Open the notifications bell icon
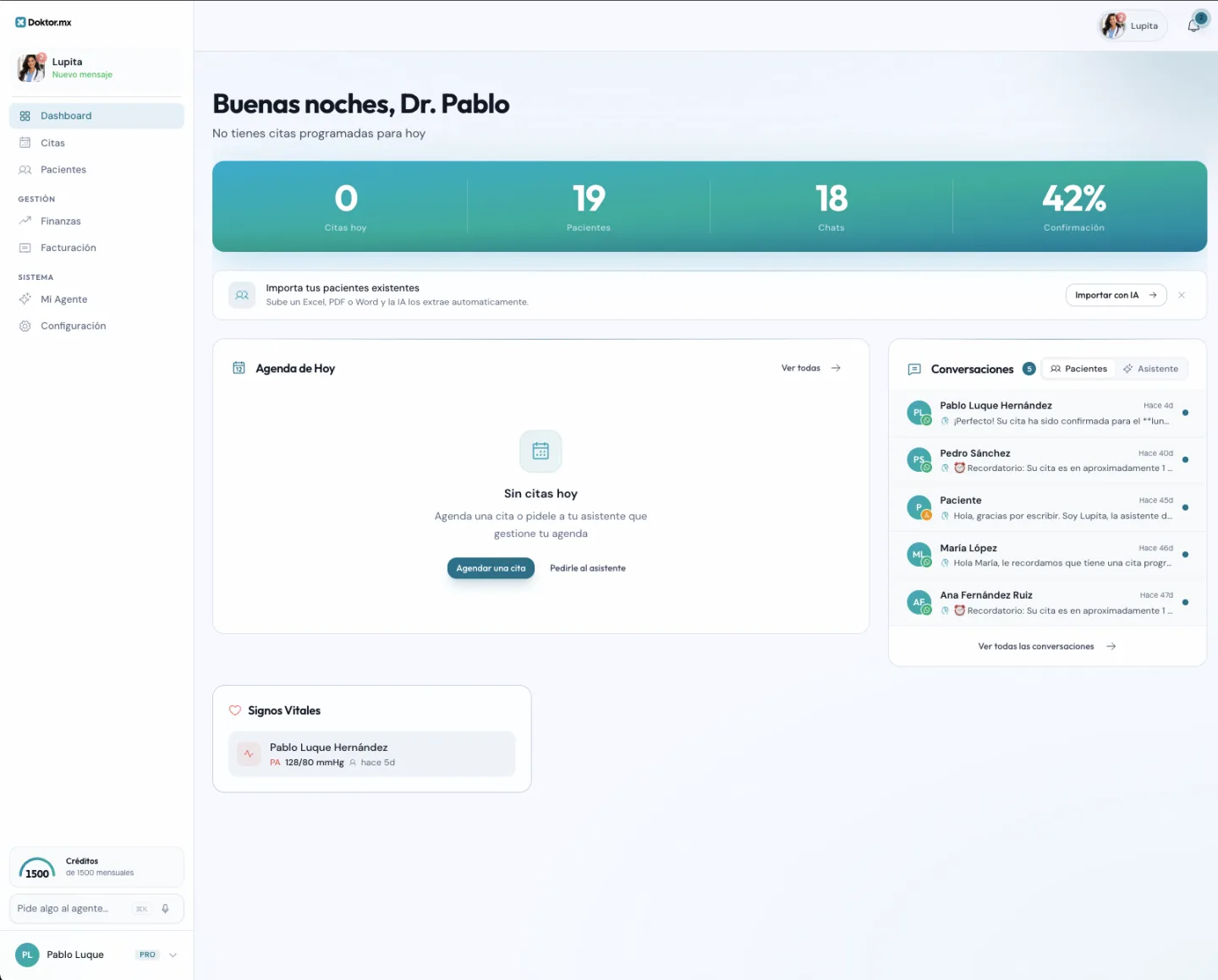 click(1193, 25)
